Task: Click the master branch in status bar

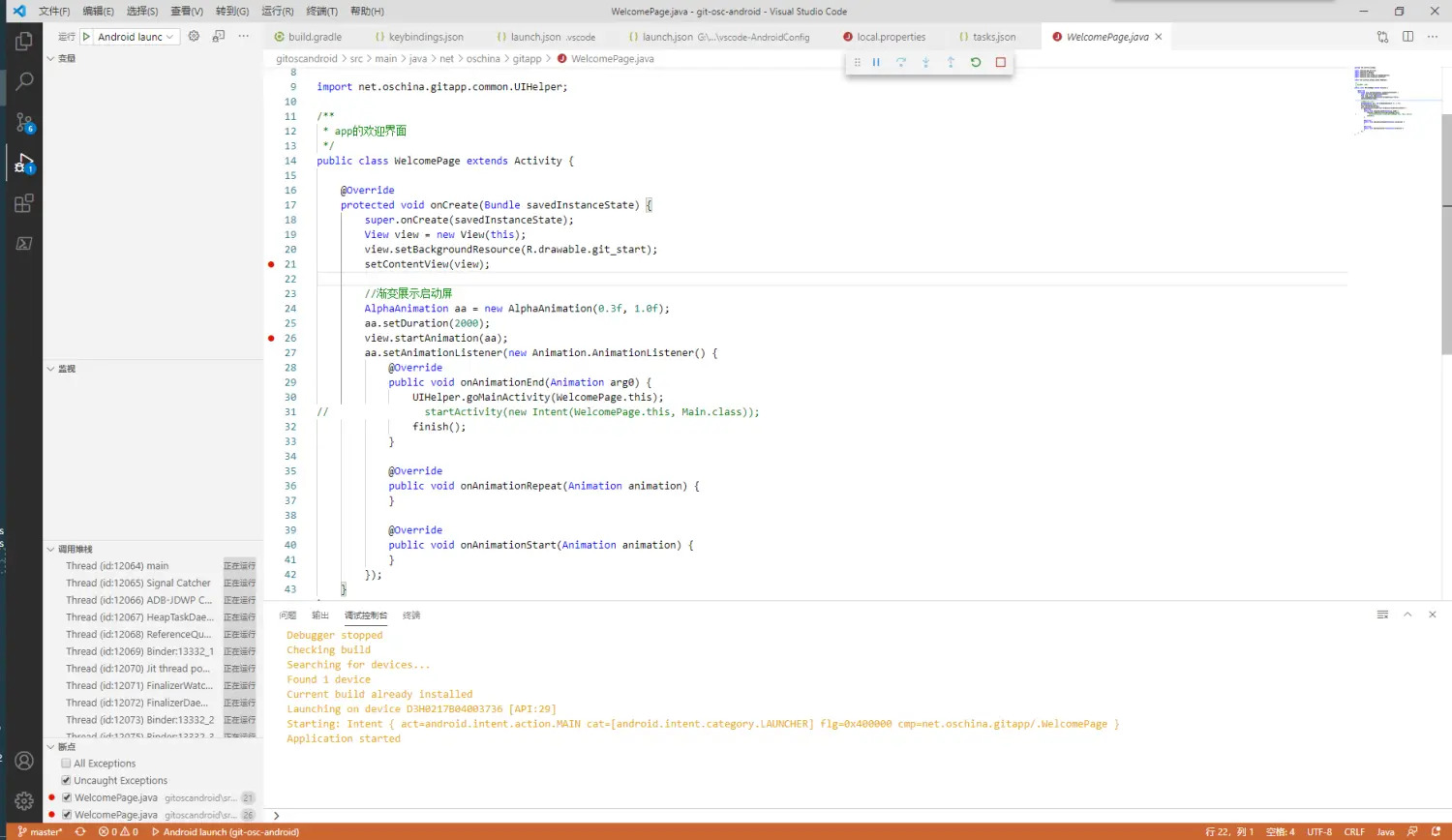Action: point(39,832)
